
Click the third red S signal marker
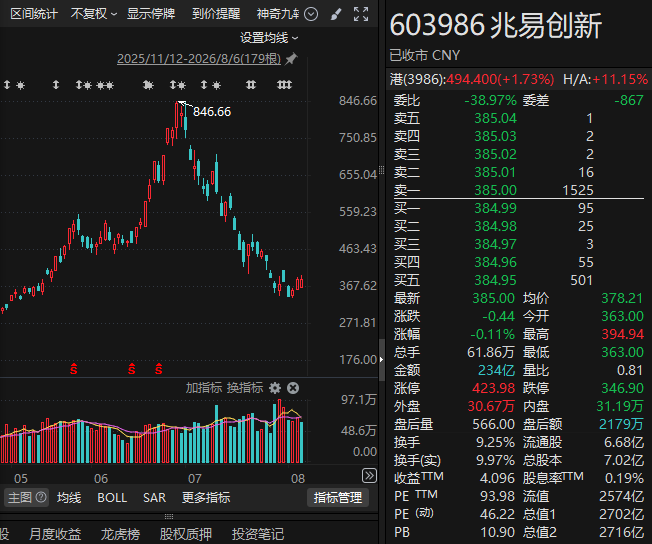point(158,368)
